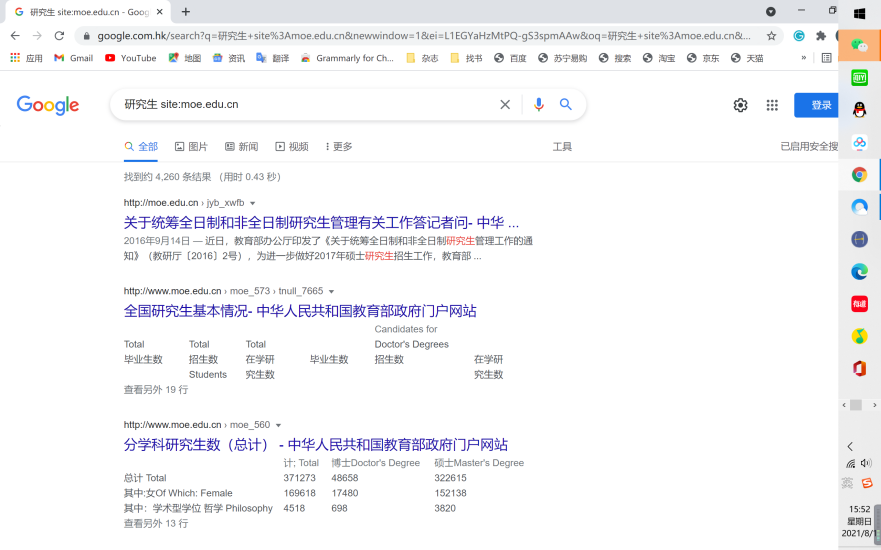The width and height of the screenshot is (881, 550).
Task: Open result 全国研究生基本情况
Action: (x=300, y=311)
